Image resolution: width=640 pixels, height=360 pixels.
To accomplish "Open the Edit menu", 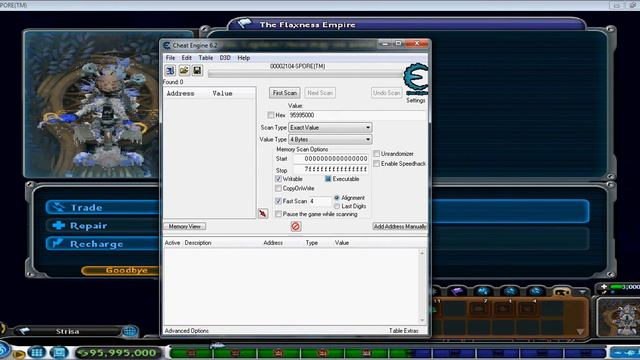I will [187, 58].
